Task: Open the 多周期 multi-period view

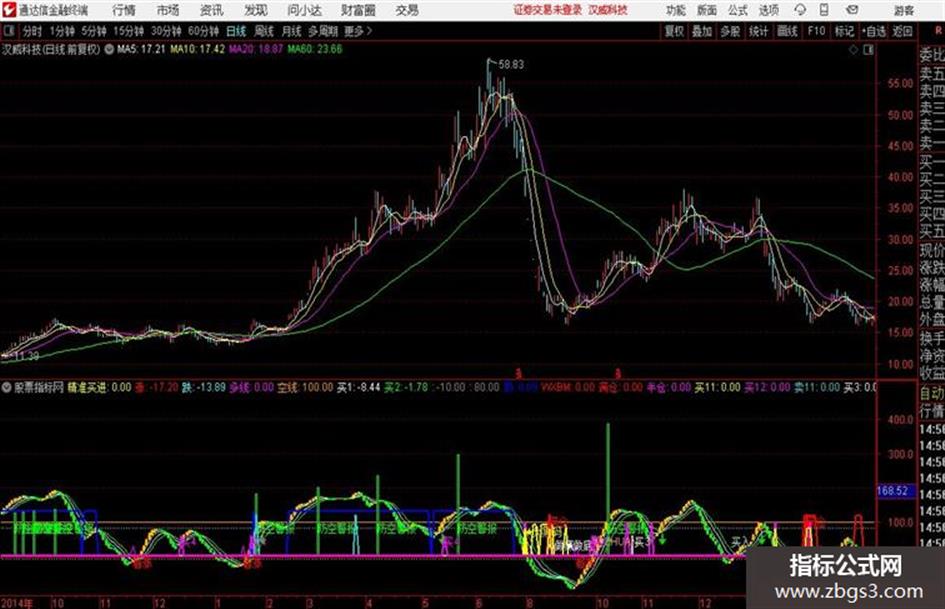Action: click(x=322, y=31)
